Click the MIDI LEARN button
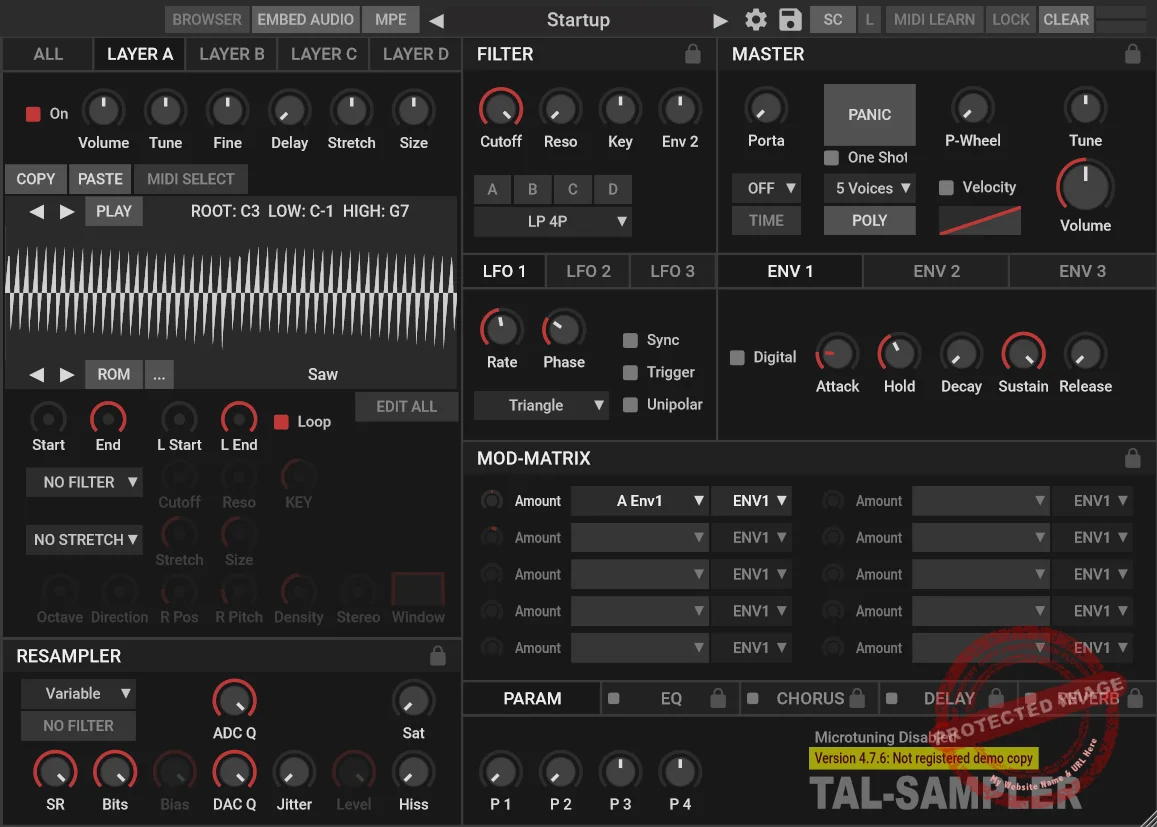The height and width of the screenshot is (827, 1157). (933, 20)
